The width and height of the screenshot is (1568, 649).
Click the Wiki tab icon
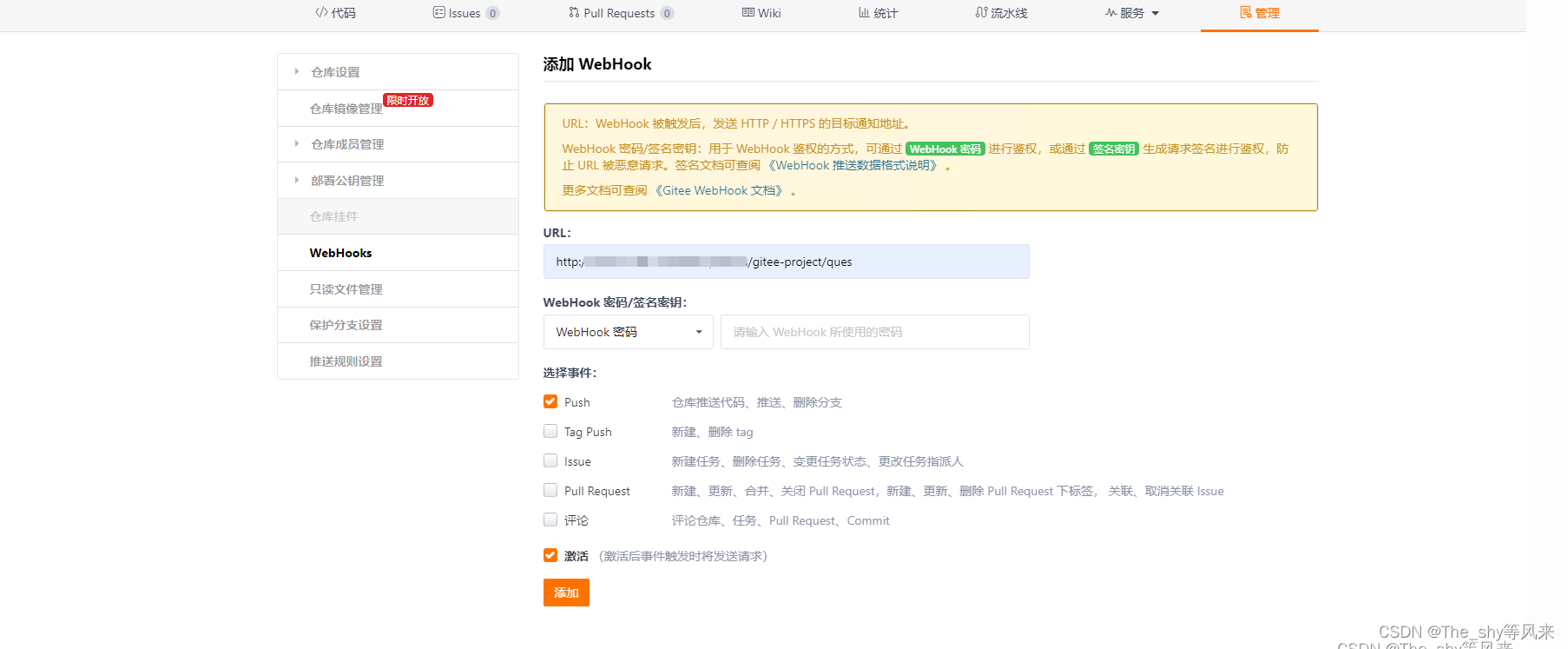748,12
